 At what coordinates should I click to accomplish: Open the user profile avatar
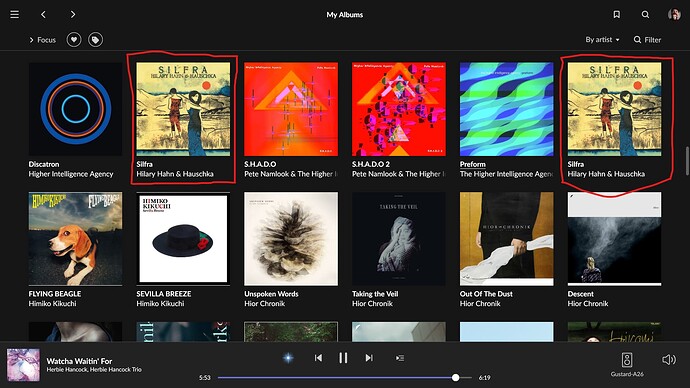click(x=674, y=15)
